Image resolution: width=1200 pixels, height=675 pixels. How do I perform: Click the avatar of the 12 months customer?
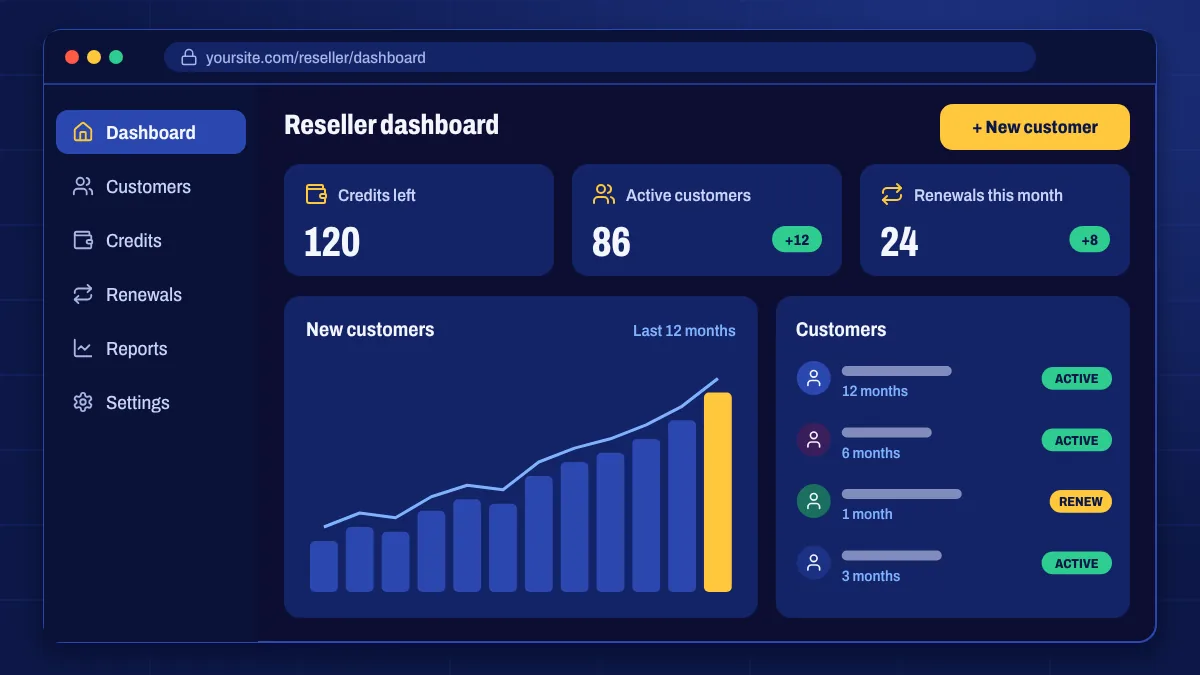coord(813,378)
